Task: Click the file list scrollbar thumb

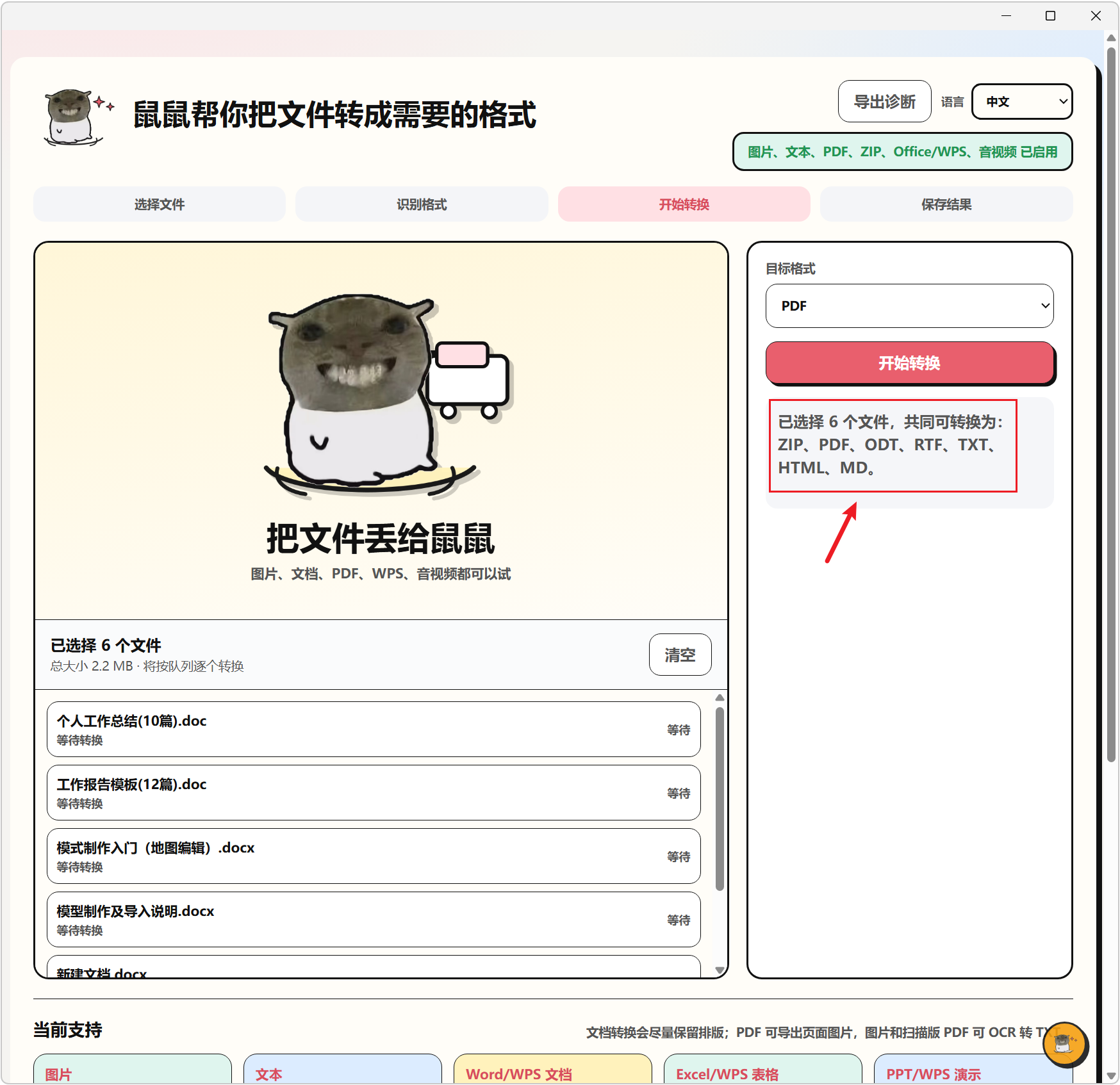Action: pyautogui.click(x=720, y=799)
